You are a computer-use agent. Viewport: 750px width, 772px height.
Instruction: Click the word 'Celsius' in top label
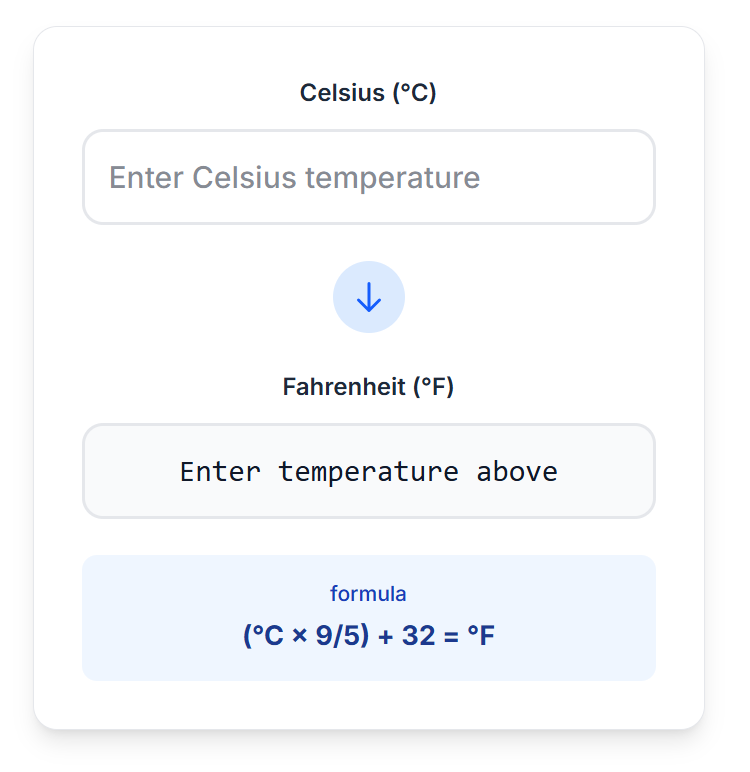pyautogui.click(x=342, y=93)
